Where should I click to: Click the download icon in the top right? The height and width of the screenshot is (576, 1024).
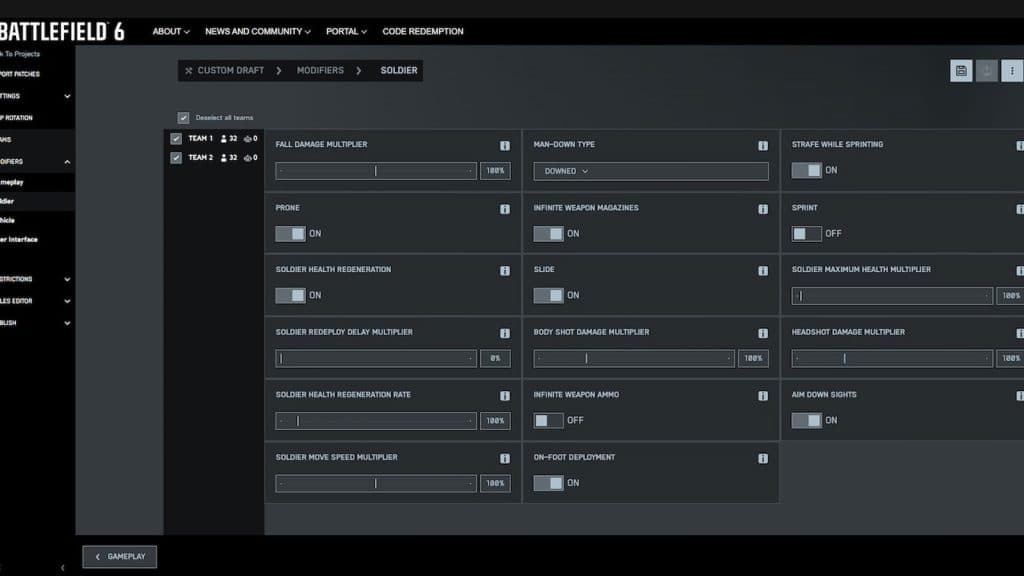click(x=985, y=71)
